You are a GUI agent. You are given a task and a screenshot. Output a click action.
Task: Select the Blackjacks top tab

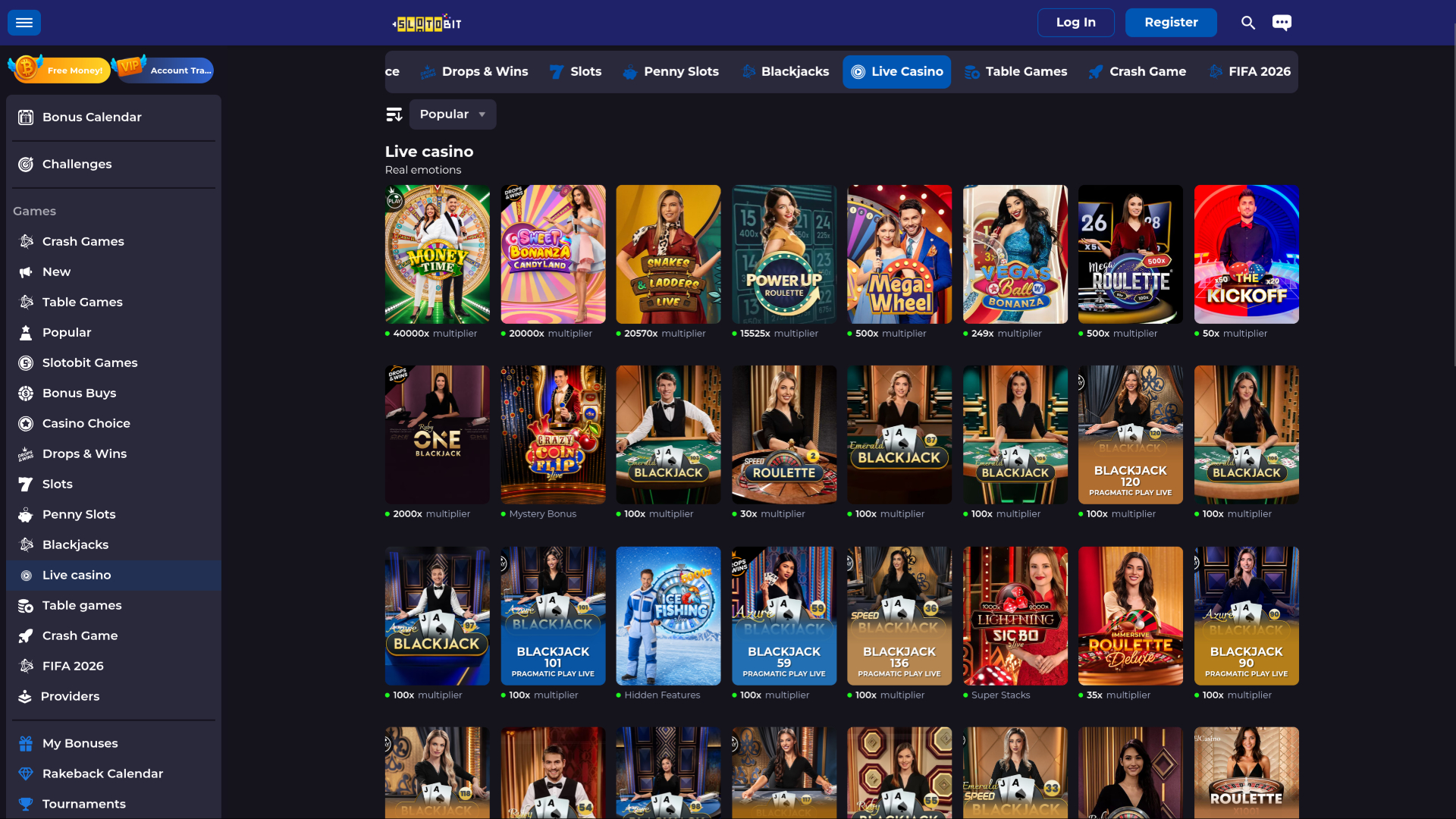point(785,71)
